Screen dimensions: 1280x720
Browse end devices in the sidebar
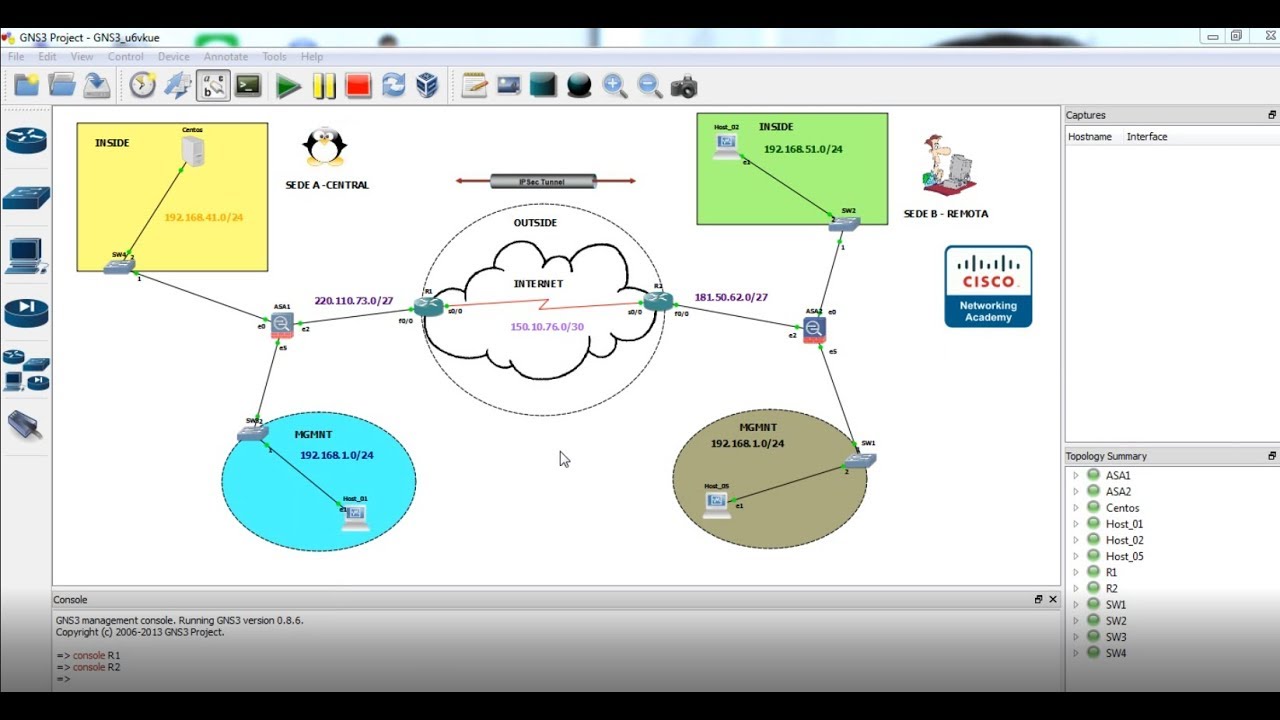[x=26, y=256]
